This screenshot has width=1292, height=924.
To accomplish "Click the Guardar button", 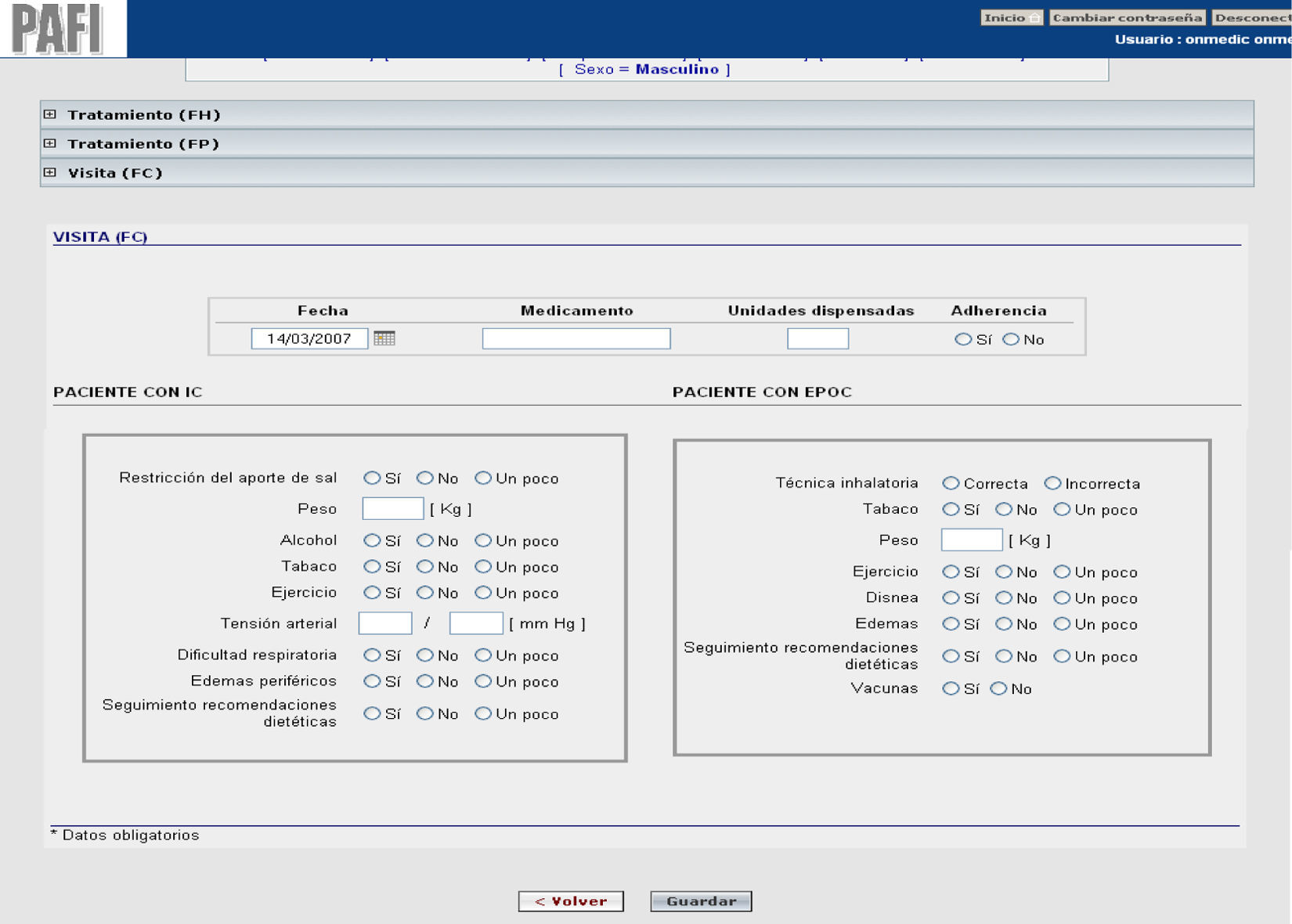I will point(701,901).
